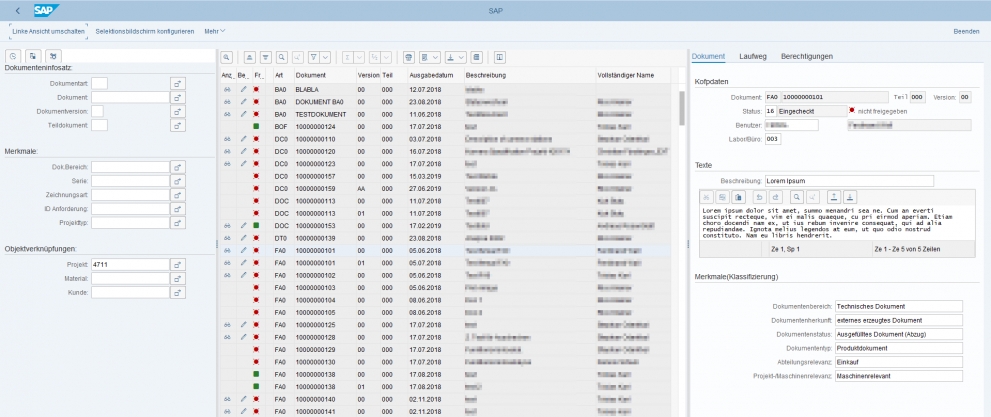991x417 pixels.
Task: Expand the export dropdown in list toolbar
Action: coord(462,57)
